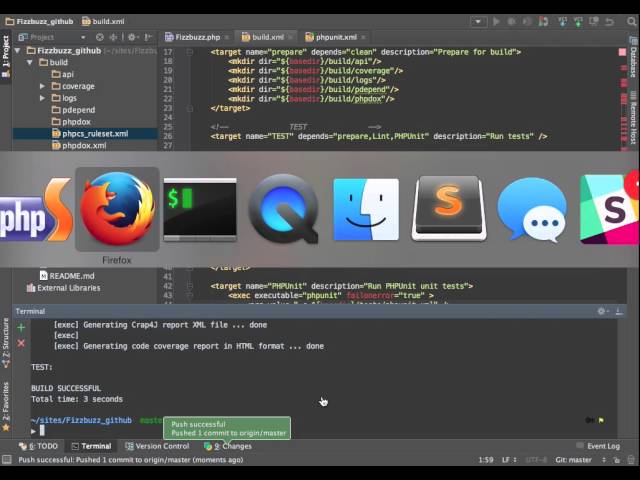Image resolution: width=640 pixels, height=480 pixels.
Task: Toggle the Remote Host side tool window
Action: (633, 118)
